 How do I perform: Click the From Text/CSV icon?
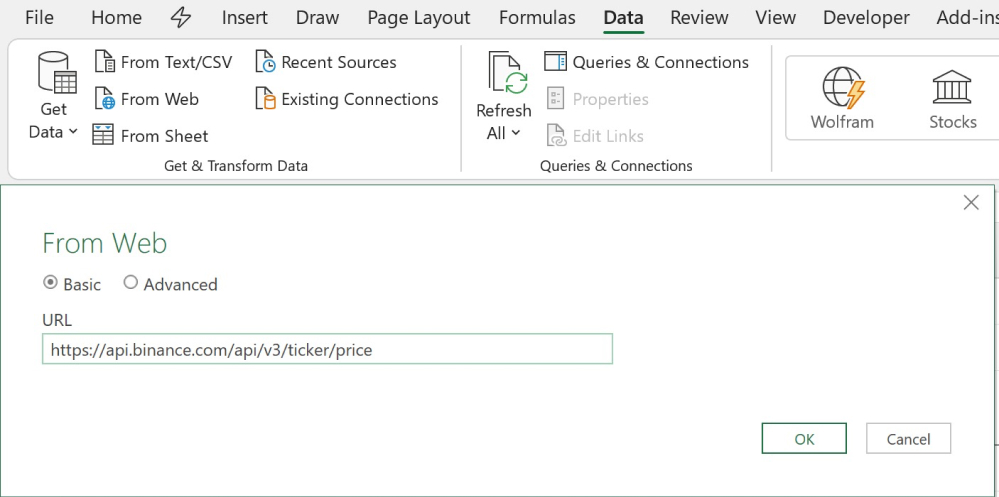[104, 62]
